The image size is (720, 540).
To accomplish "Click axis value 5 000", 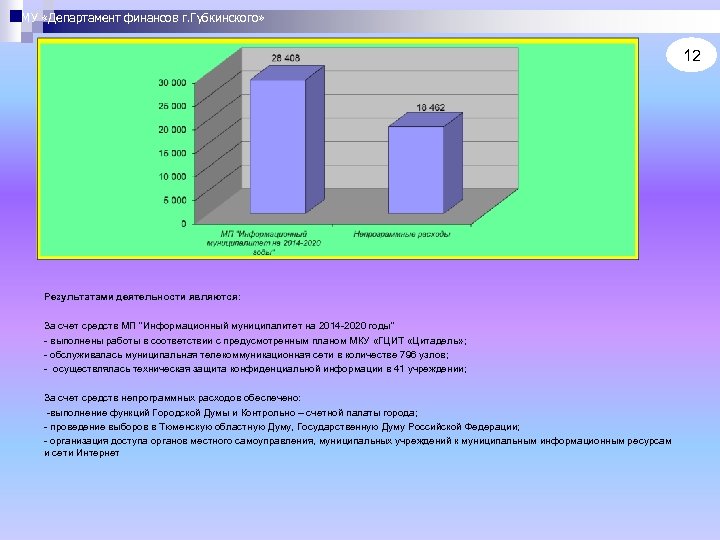I will pyautogui.click(x=175, y=200).
